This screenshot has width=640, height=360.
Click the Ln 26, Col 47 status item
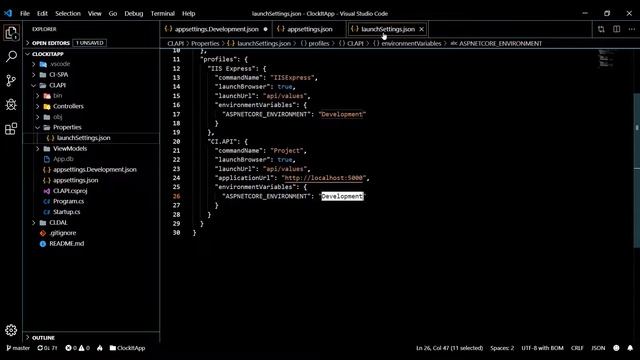[x=449, y=348]
